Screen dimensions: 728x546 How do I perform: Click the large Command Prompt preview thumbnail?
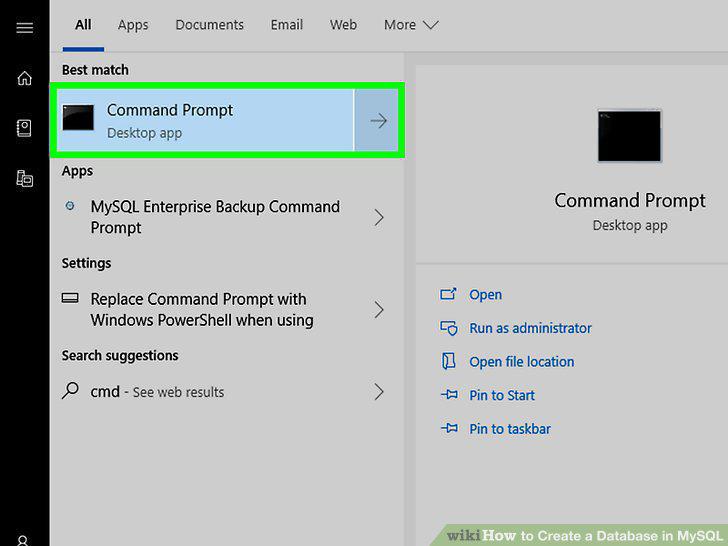pyautogui.click(x=630, y=136)
